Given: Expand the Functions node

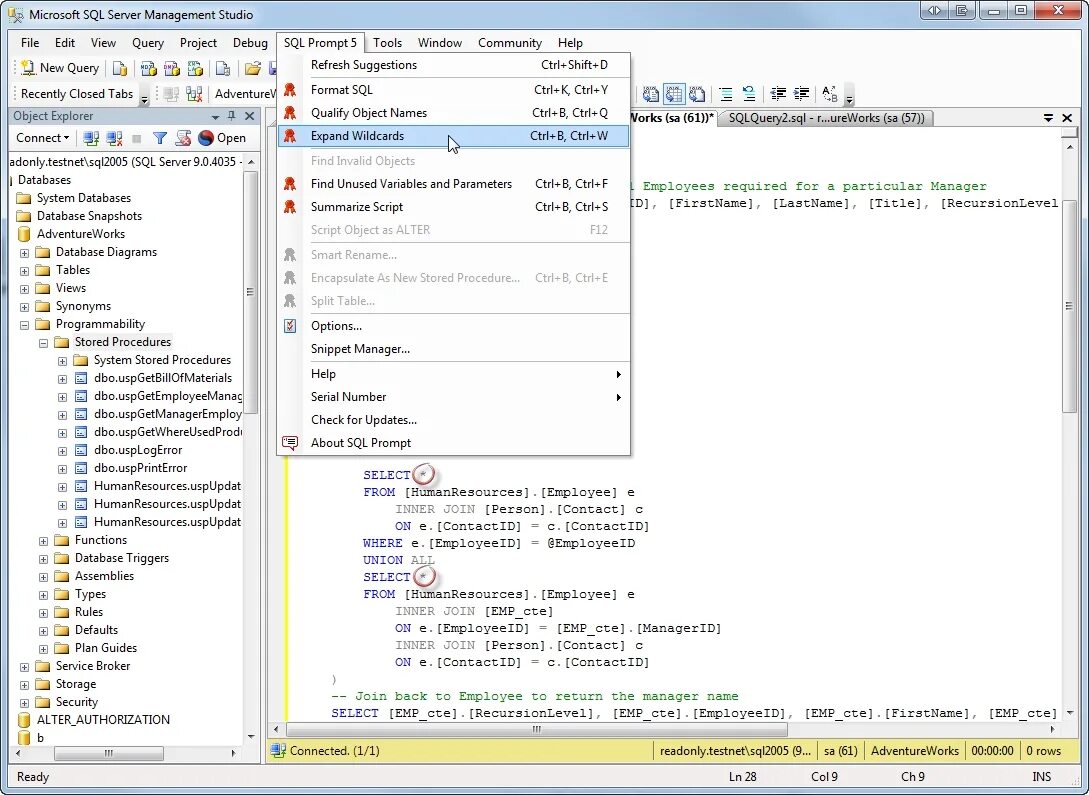Looking at the screenshot, I should coord(43,541).
